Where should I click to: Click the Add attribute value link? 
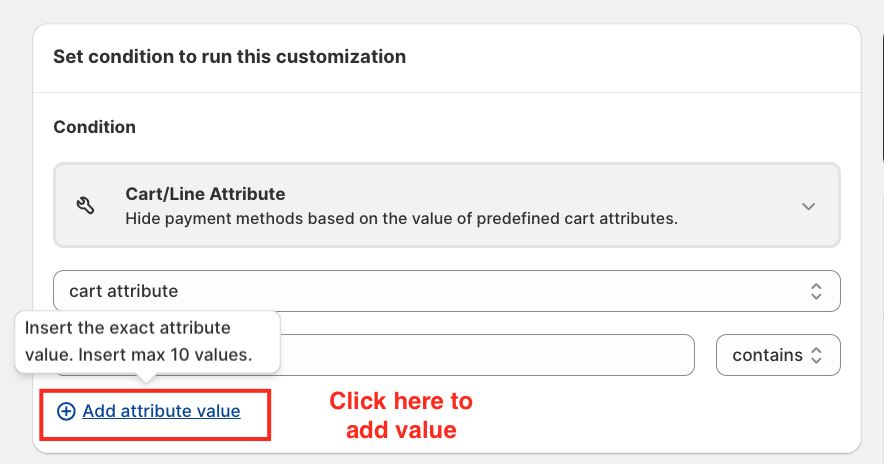pos(161,411)
